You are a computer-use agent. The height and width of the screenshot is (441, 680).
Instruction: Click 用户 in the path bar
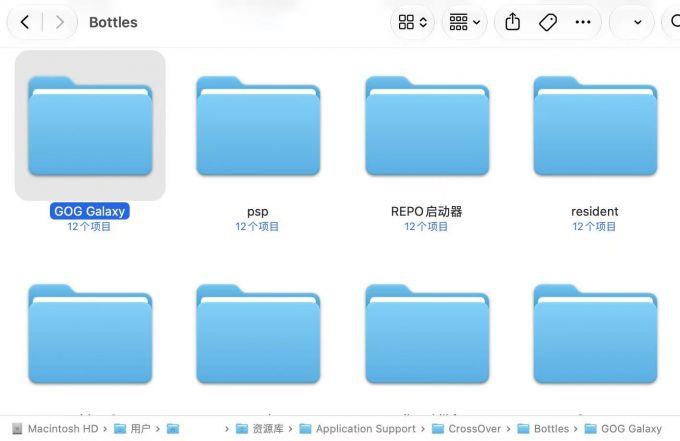click(x=132, y=428)
